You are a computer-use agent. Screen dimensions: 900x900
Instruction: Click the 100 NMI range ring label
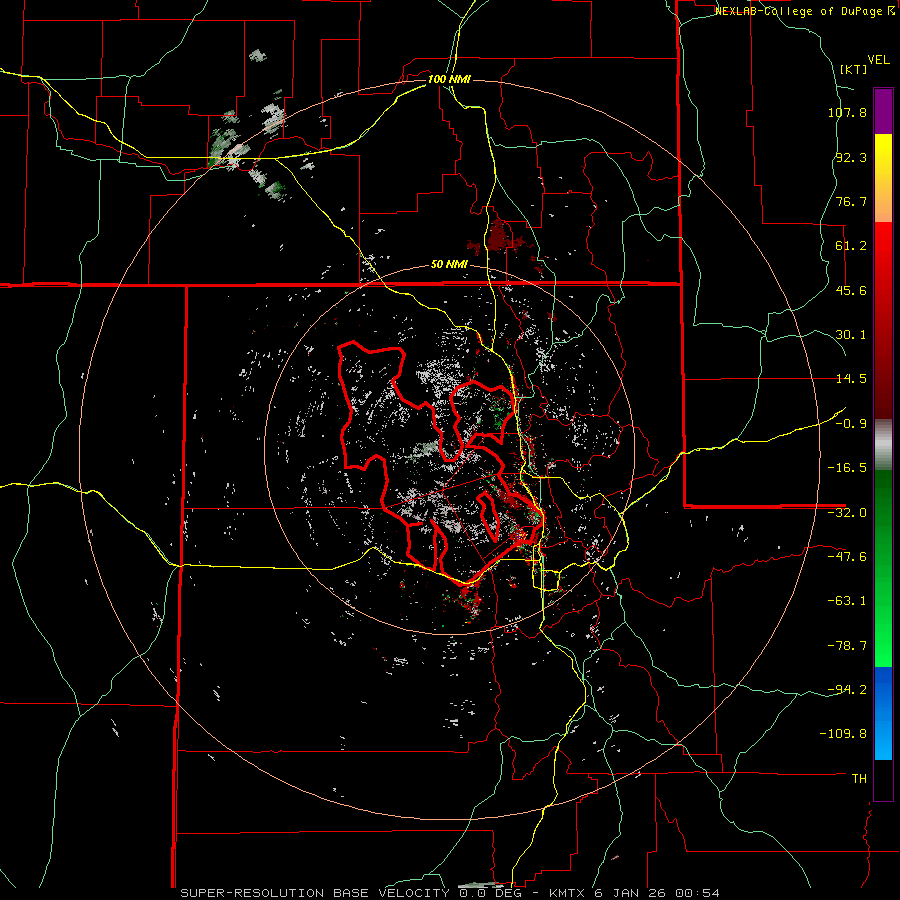[449, 79]
